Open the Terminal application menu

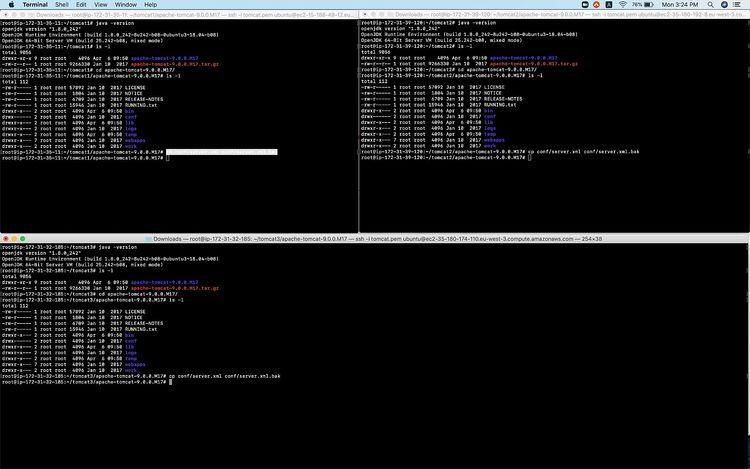[35, 4]
